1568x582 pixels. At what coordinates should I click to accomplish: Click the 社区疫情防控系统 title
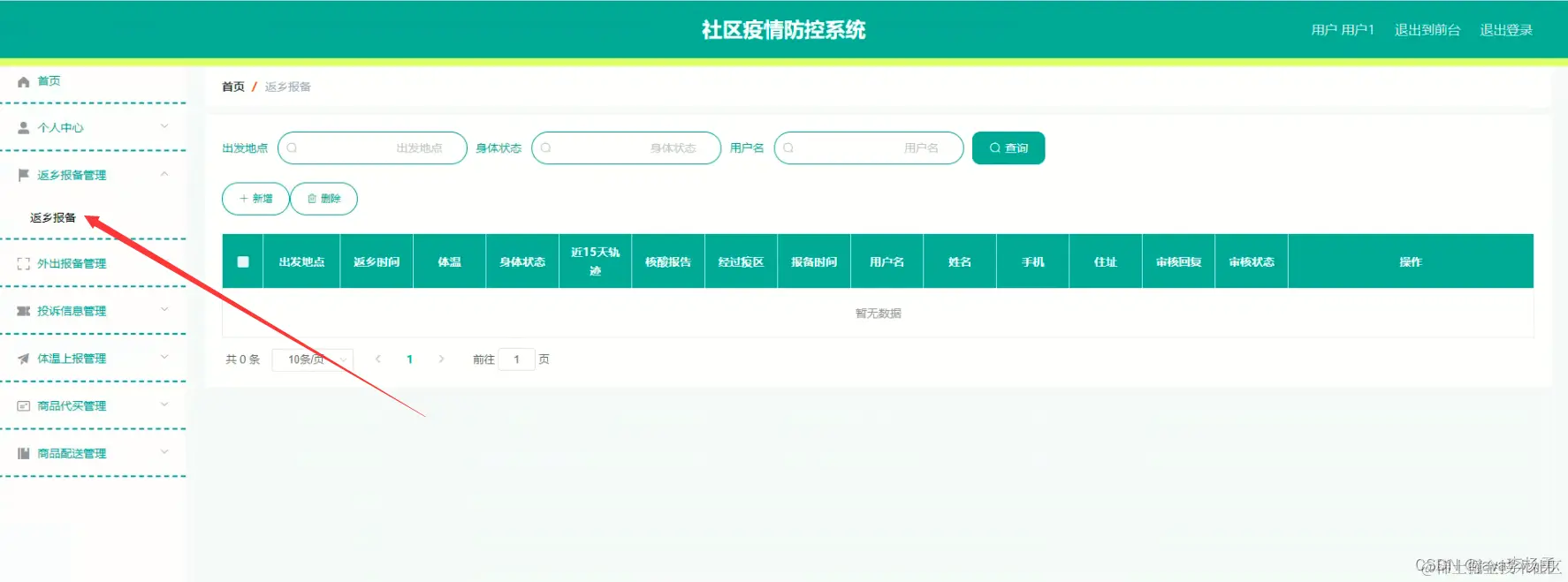[x=784, y=30]
